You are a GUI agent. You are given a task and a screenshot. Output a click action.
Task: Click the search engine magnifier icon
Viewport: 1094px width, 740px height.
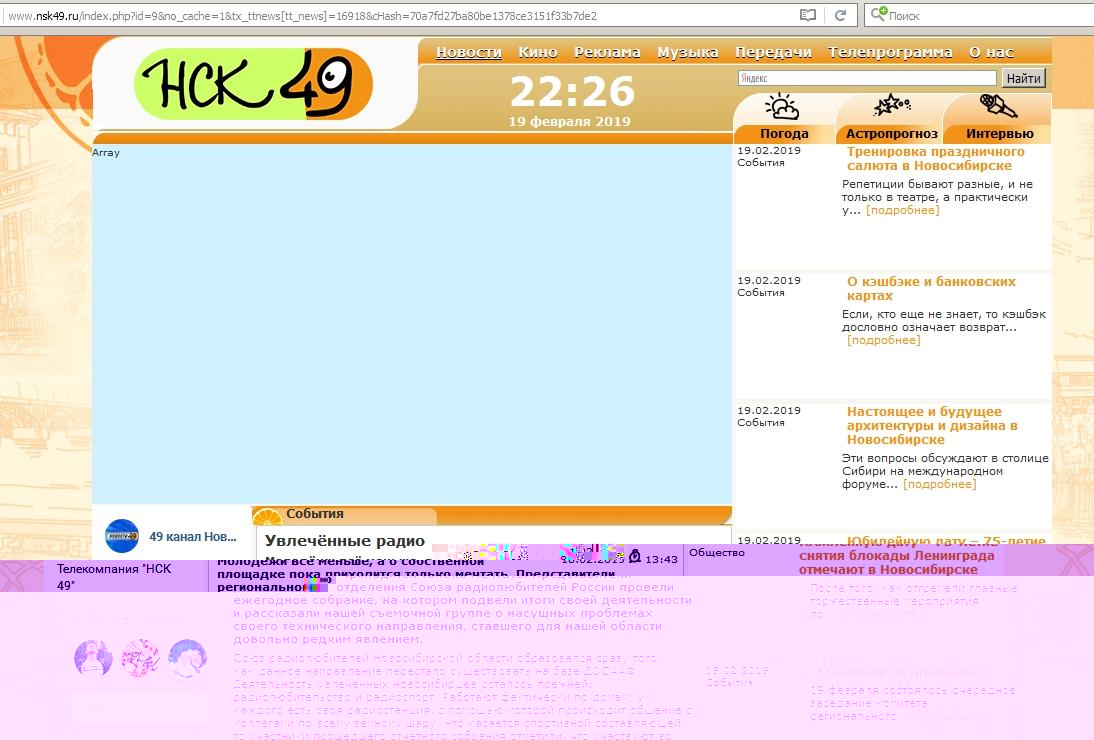click(x=877, y=15)
